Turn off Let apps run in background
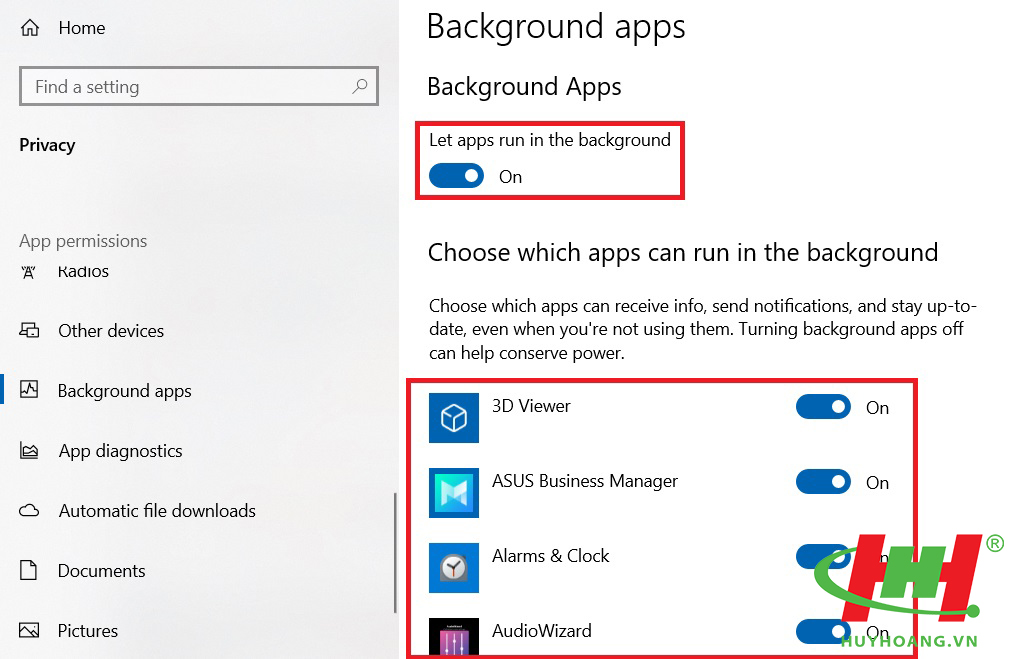Screen dimensions: 1016x659 456,177
